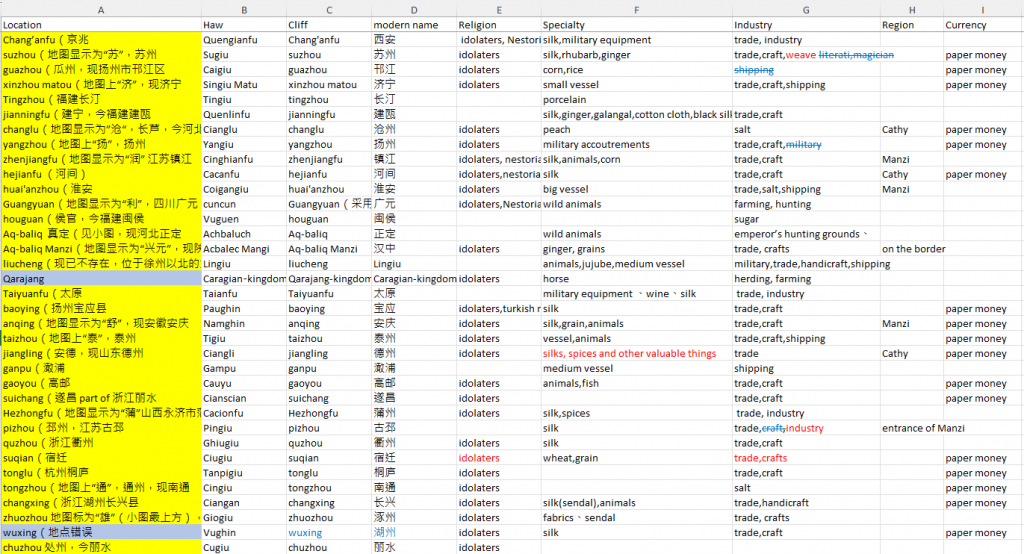Screen dimensions: 1024x554
Task: Select column B header
Action: click(244, 10)
